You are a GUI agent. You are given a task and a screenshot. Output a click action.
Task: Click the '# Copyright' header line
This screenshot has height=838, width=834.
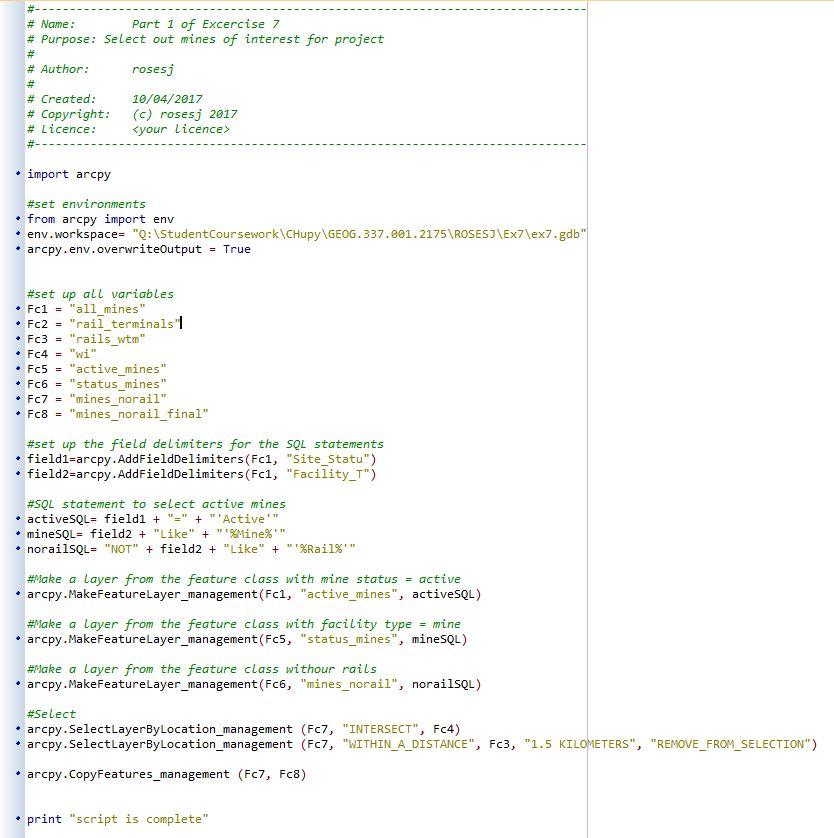[132, 114]
